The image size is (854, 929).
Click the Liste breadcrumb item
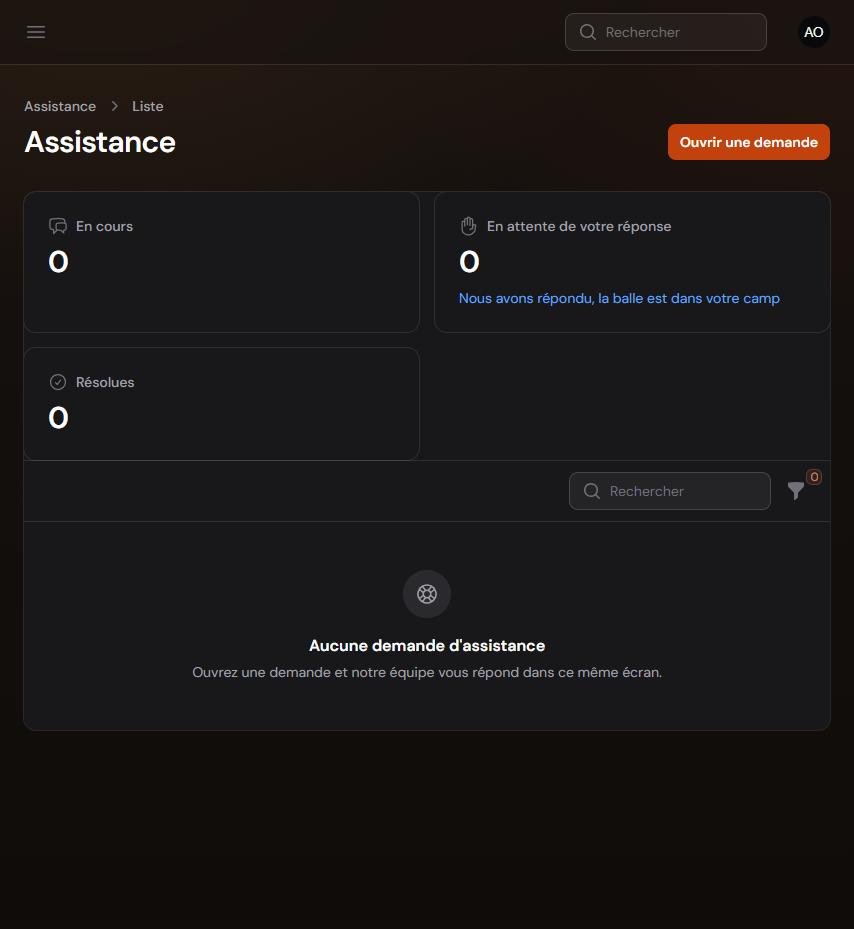(148, 106)
